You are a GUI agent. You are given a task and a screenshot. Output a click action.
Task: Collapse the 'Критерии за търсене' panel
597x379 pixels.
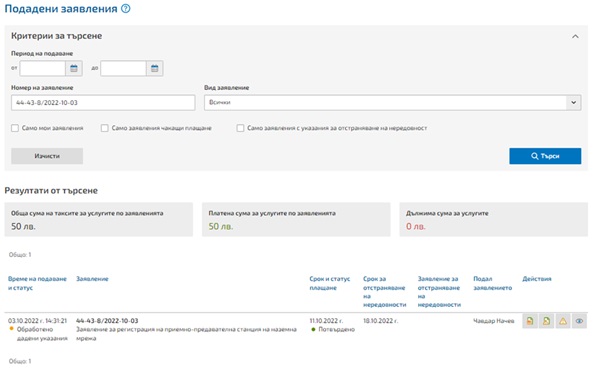click(575, 37)
